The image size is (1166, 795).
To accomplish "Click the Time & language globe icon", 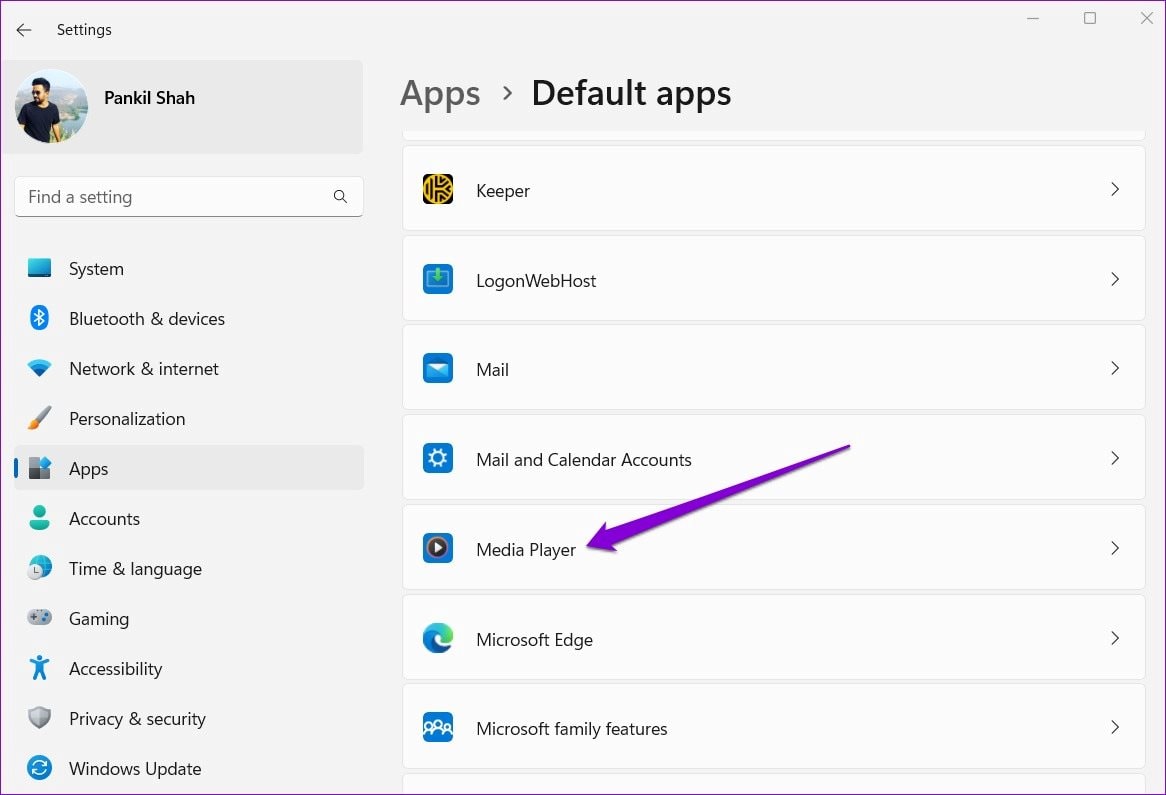I will pyautogui.click(x=39, y=567).
